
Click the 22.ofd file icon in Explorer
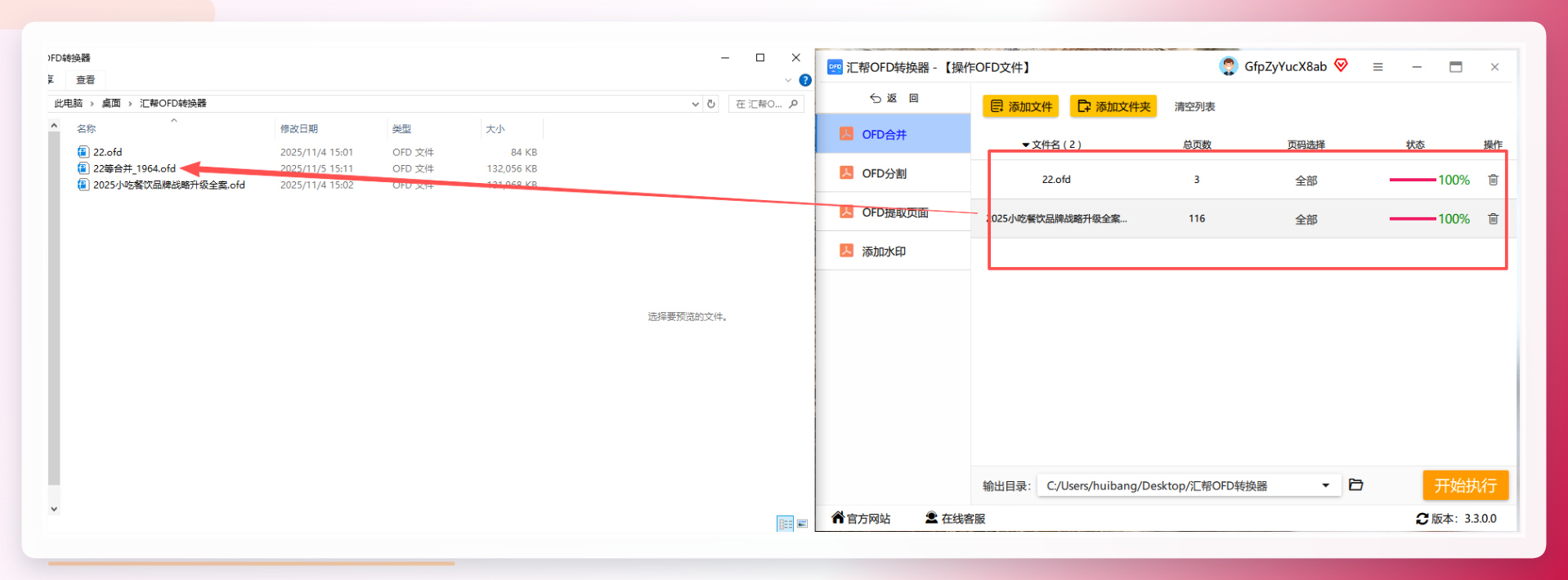[83, 152]
